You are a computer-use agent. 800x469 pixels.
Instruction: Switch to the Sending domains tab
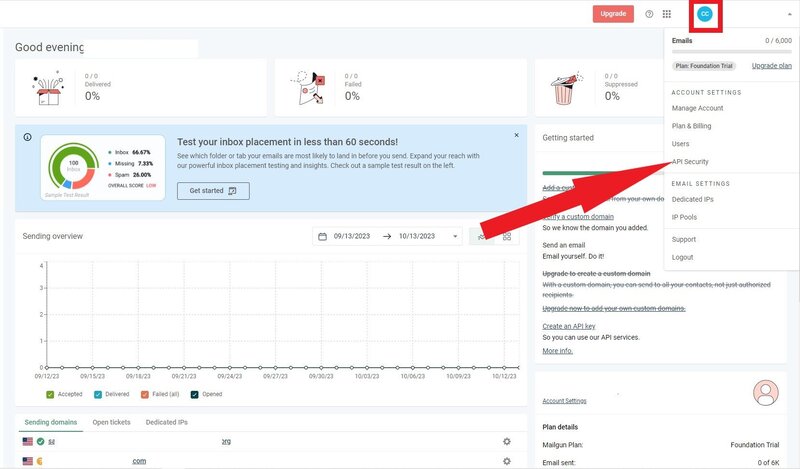[51, 422]
